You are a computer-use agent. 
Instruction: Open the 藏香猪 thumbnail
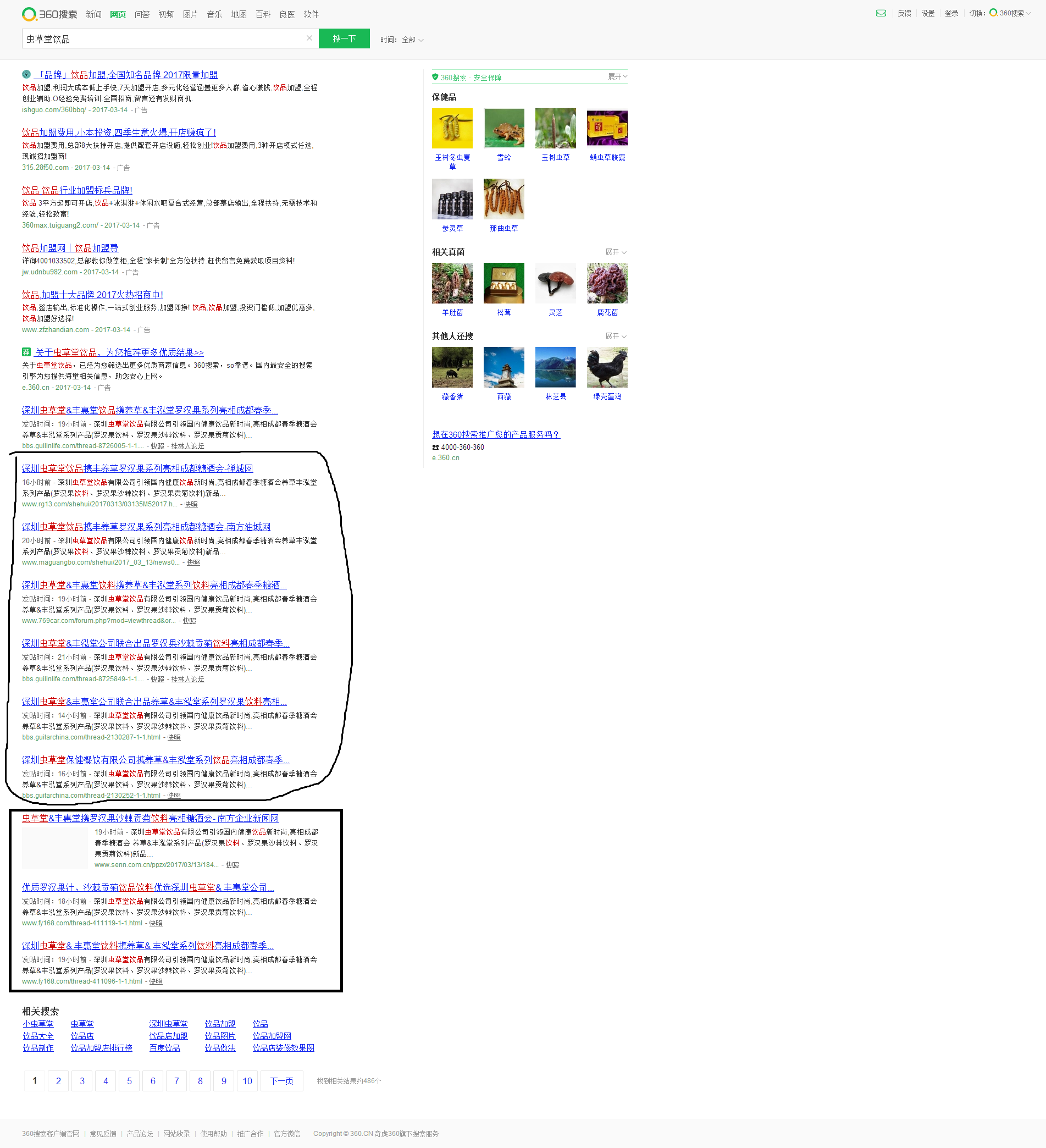pyautogui.click(x=452, y=367)
